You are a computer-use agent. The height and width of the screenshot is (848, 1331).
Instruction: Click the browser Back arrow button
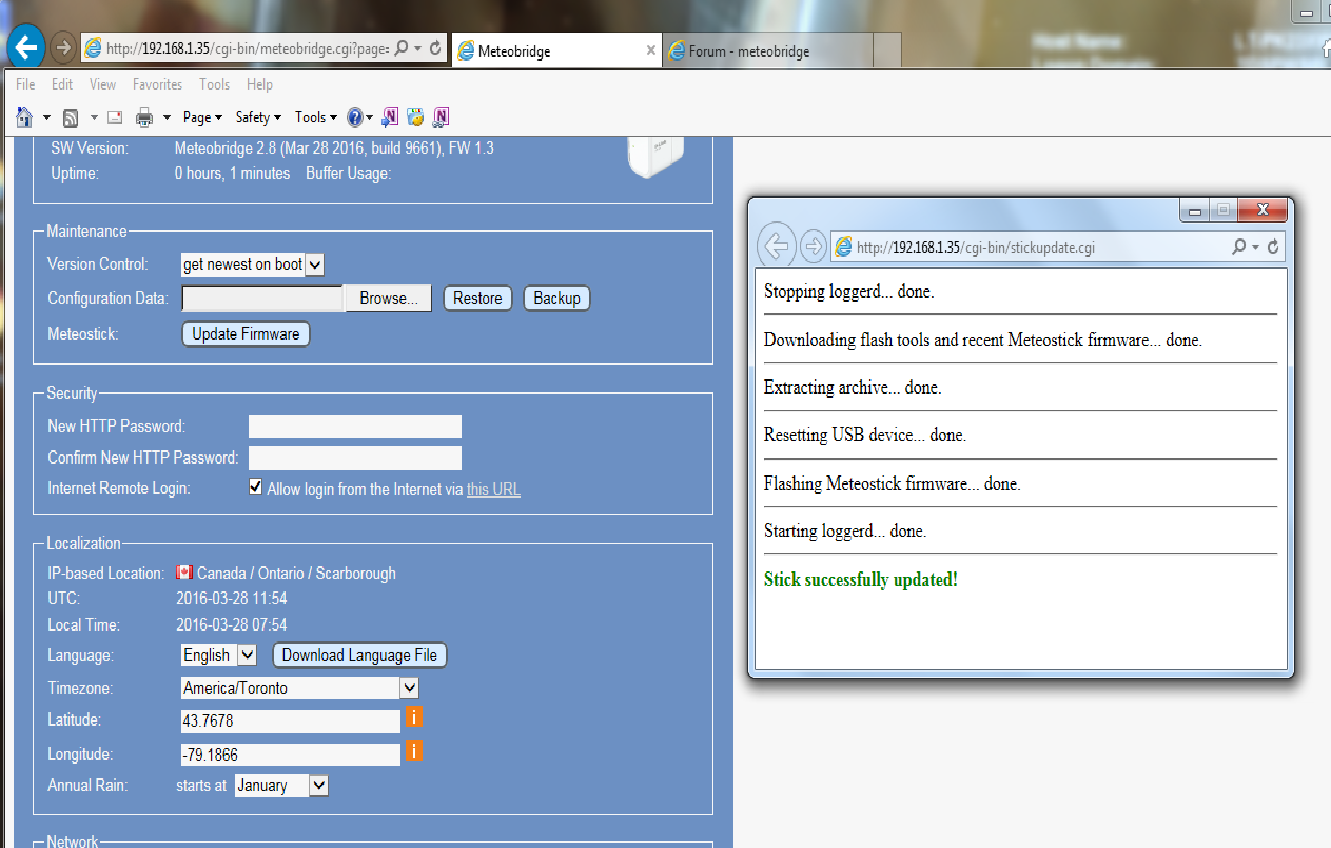26,47
